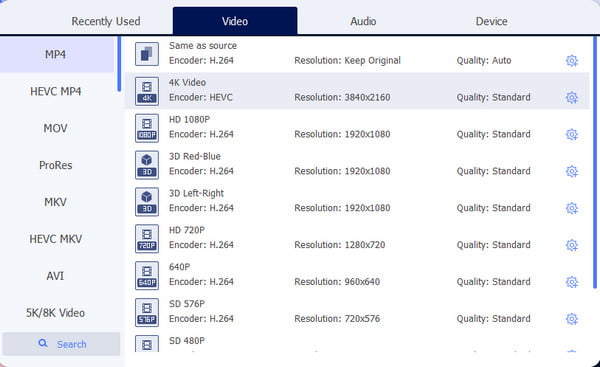Click Resolution: 3840x2160 text
Viewport: 600px width, 367px height.
342,97
